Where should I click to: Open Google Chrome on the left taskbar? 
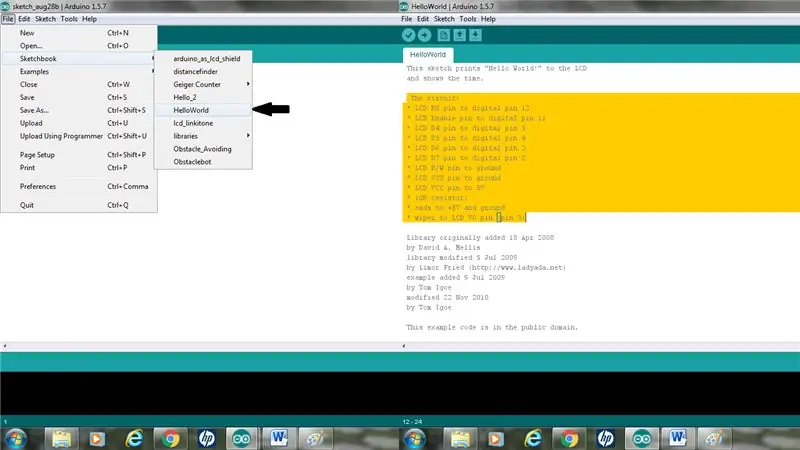pyautogui.click(x=170, y=439)
